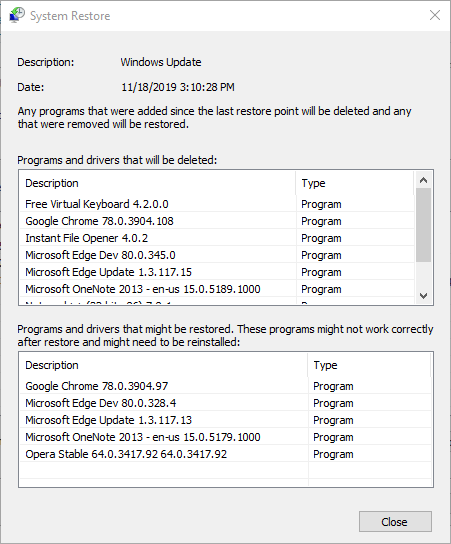Select Instant File Opener 4.0.2 row
The width and height of the screenshot is (451, 544).
pyautogui.click(x=217, y=238)
